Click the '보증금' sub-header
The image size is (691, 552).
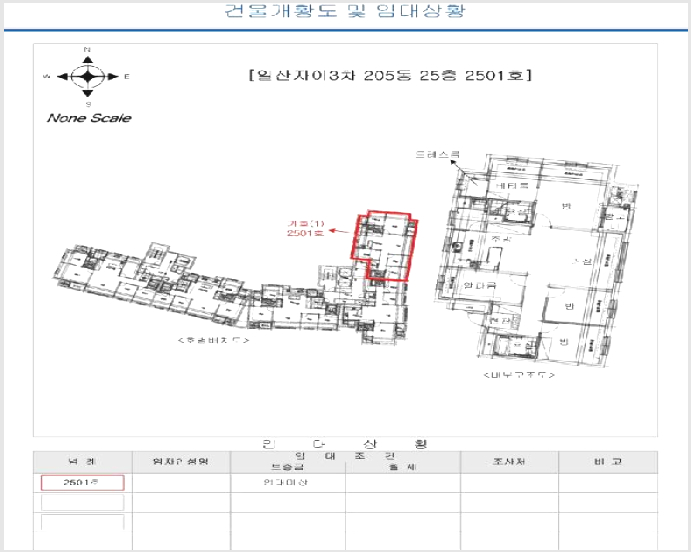[x=288, y=467]
